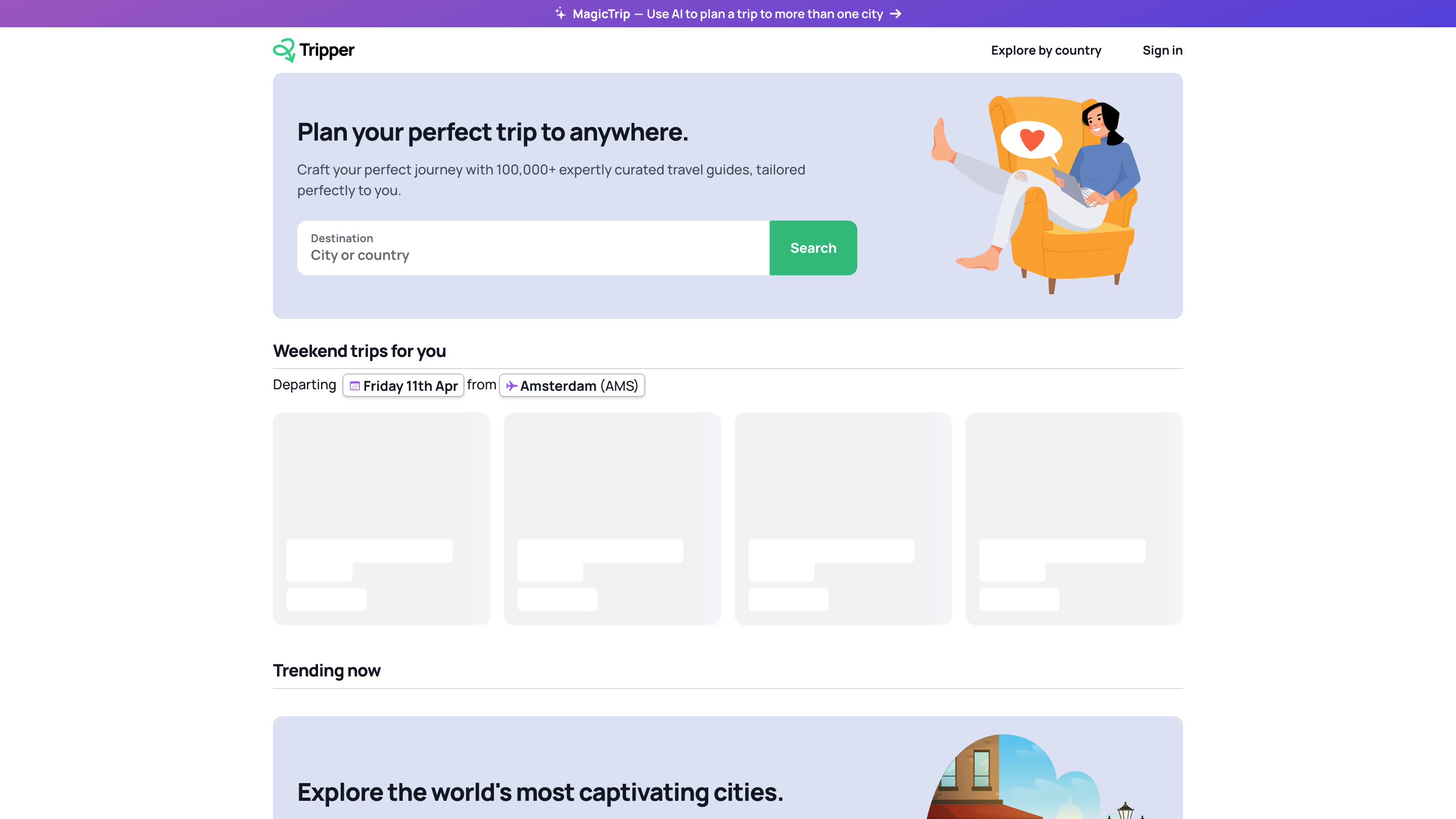Open the MagicTrip AI planning banner link
1456x819 pixels.
pos(727,14)
